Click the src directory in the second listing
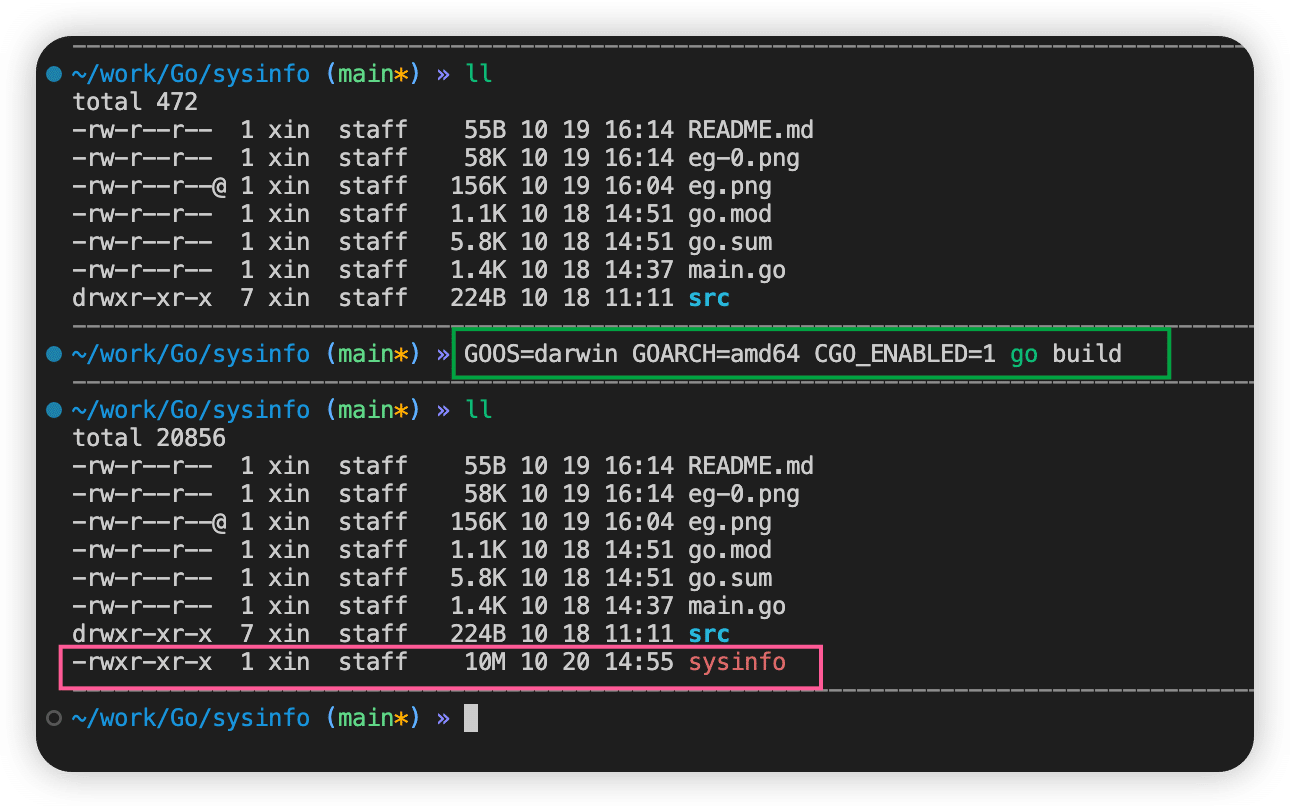This screenshot has width=1290, height=808. point(709,634)
